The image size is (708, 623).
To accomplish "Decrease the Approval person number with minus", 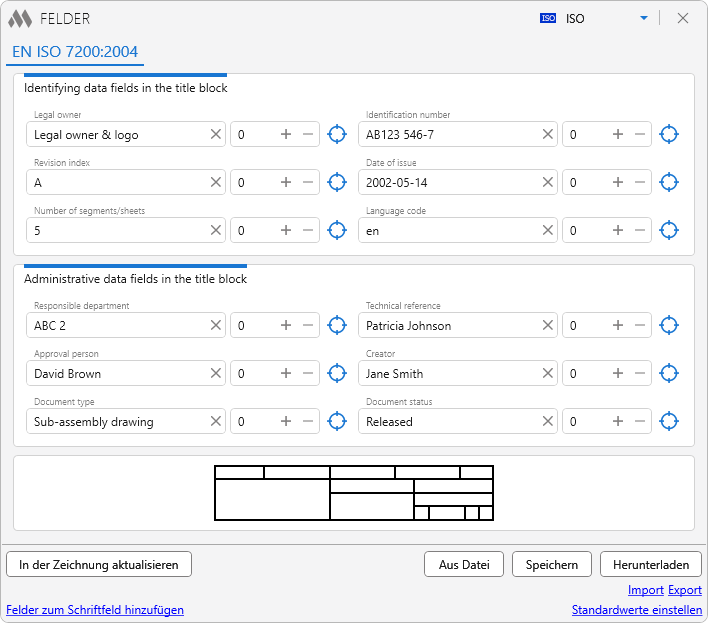I will point(308,374).
